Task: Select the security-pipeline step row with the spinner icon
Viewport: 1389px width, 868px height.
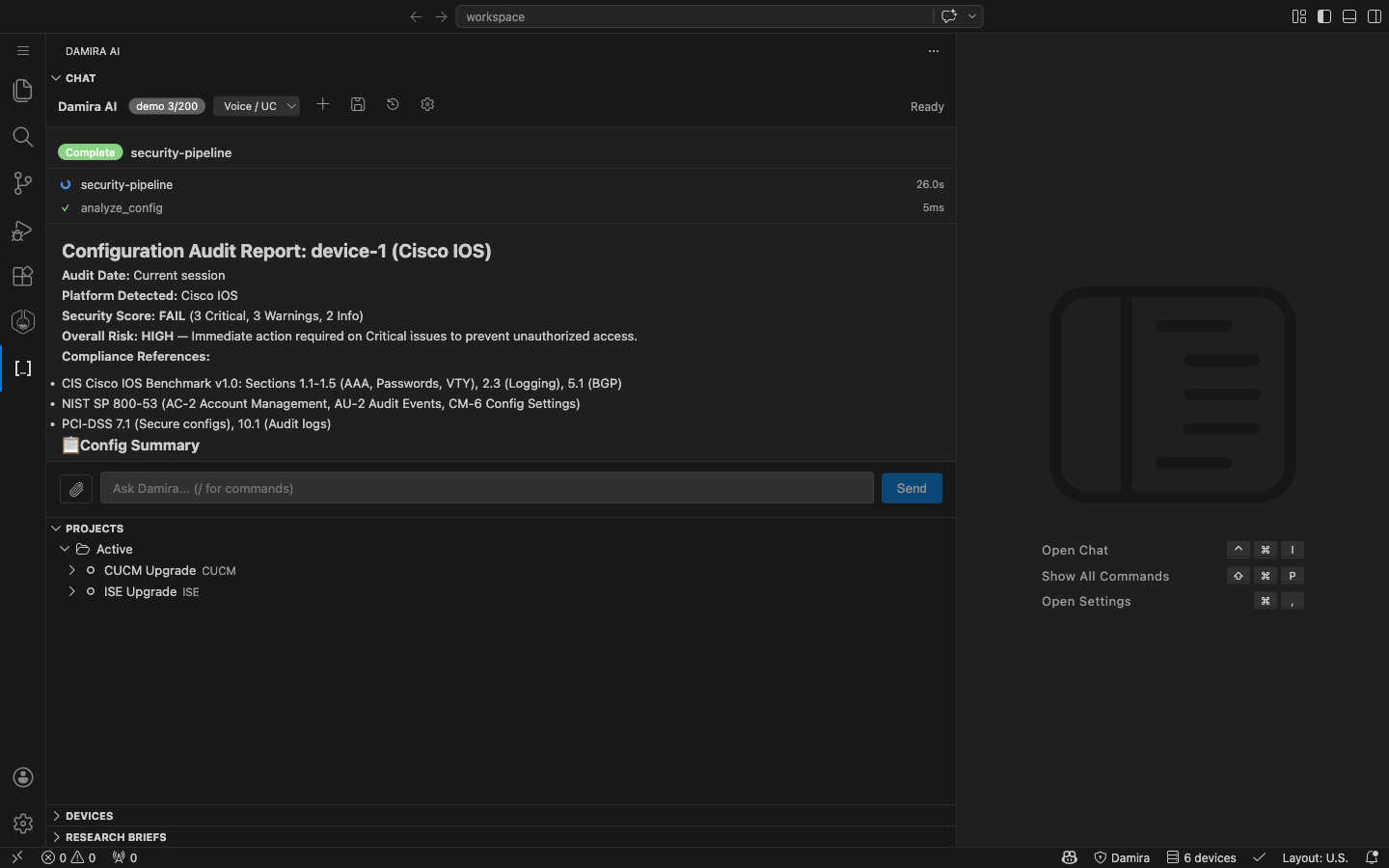Action: click(x=502, y=184)
